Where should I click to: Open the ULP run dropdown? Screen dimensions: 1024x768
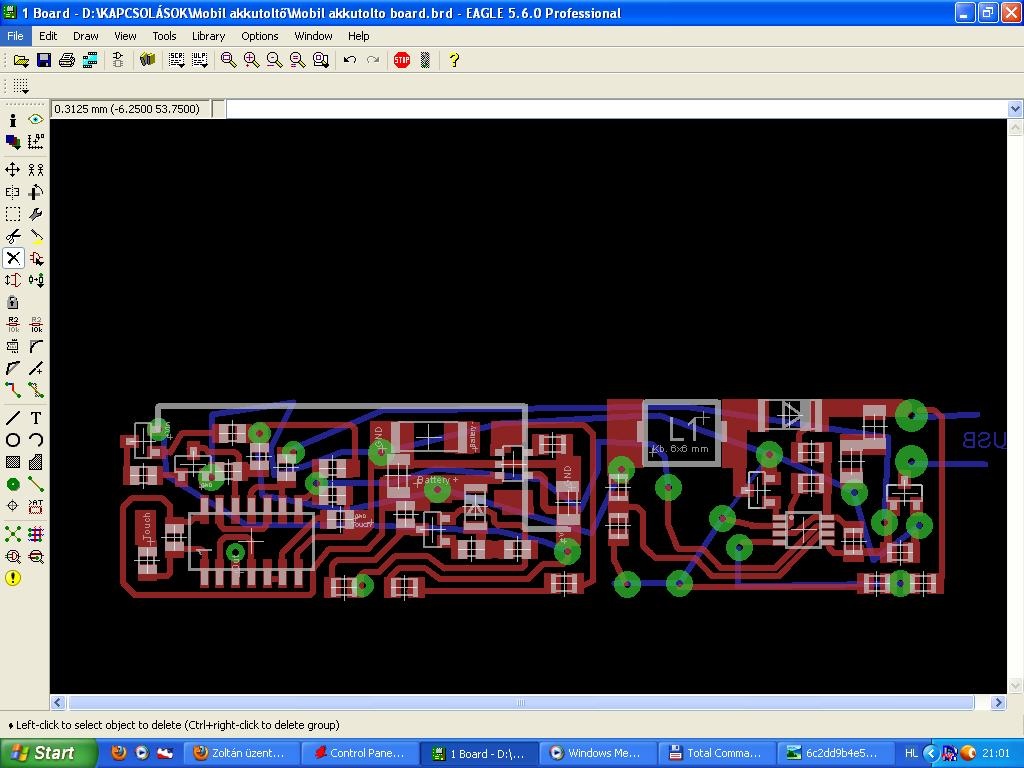(199, 60)
